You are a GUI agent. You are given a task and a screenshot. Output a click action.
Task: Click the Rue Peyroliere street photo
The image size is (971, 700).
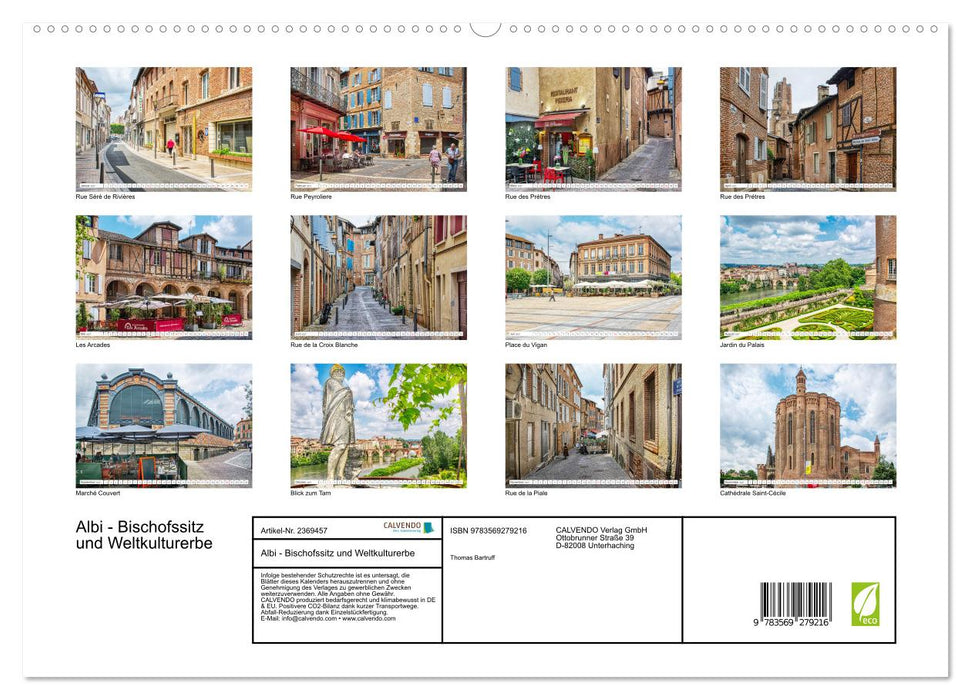[378, 129]
